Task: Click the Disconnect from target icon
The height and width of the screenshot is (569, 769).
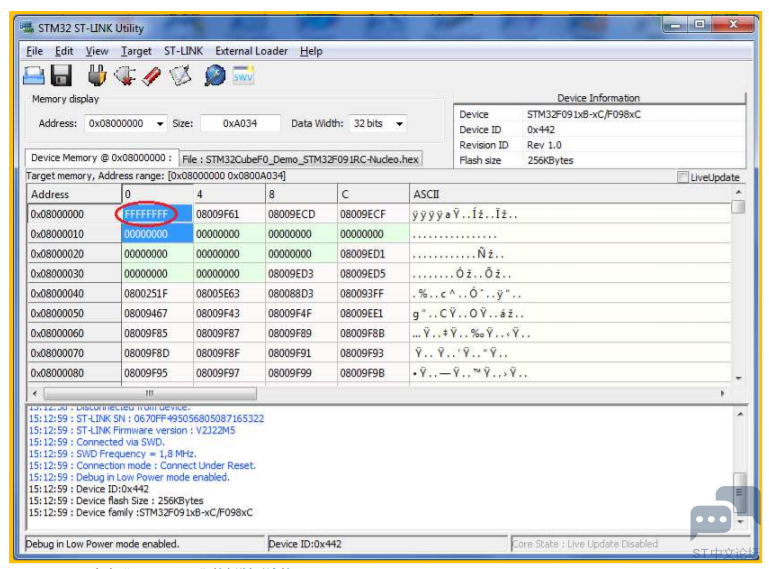Action: (x=125, y=76)
